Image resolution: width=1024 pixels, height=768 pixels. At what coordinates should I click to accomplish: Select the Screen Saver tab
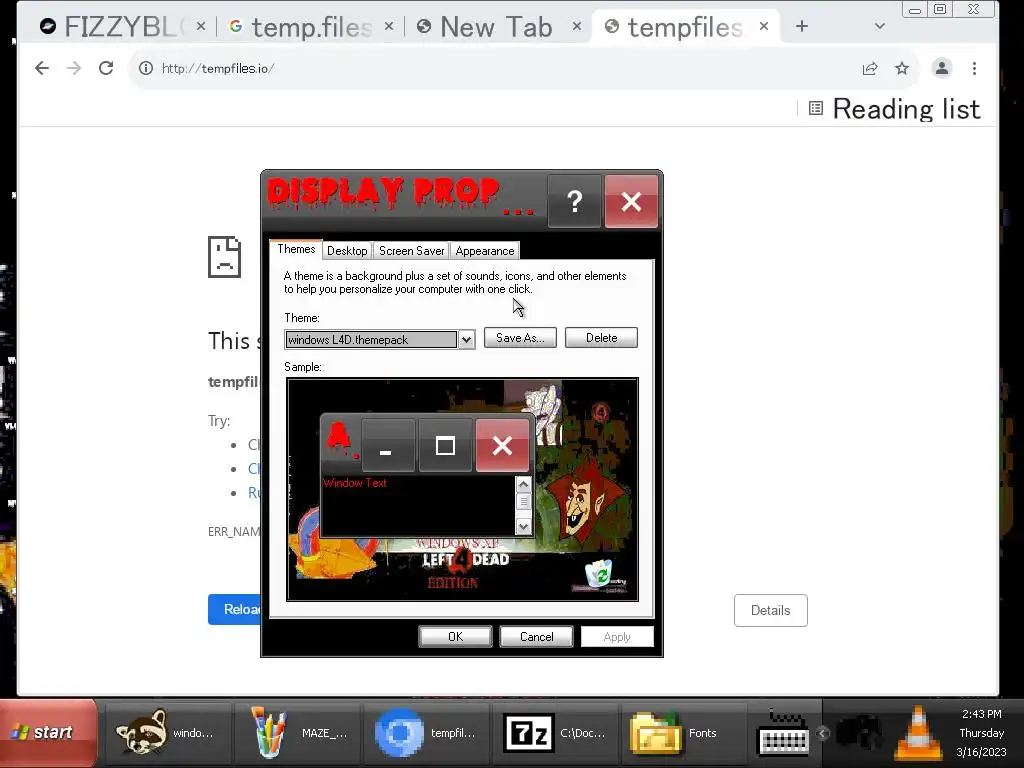click(x=411, y=251)
